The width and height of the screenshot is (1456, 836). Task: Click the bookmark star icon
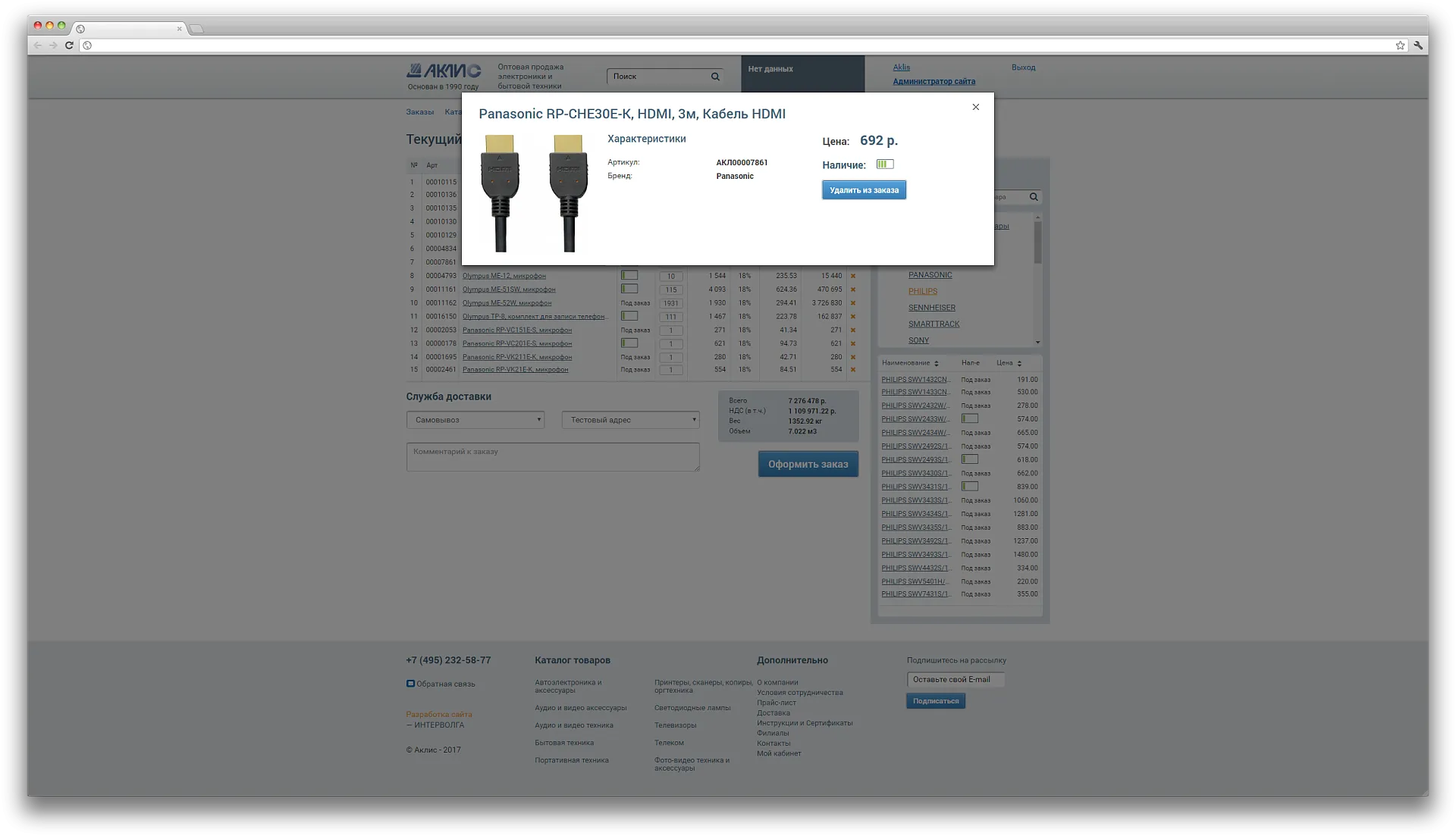point(1400,45)
